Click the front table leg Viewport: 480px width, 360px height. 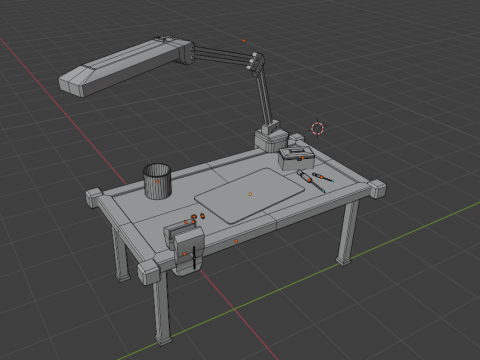162,309
